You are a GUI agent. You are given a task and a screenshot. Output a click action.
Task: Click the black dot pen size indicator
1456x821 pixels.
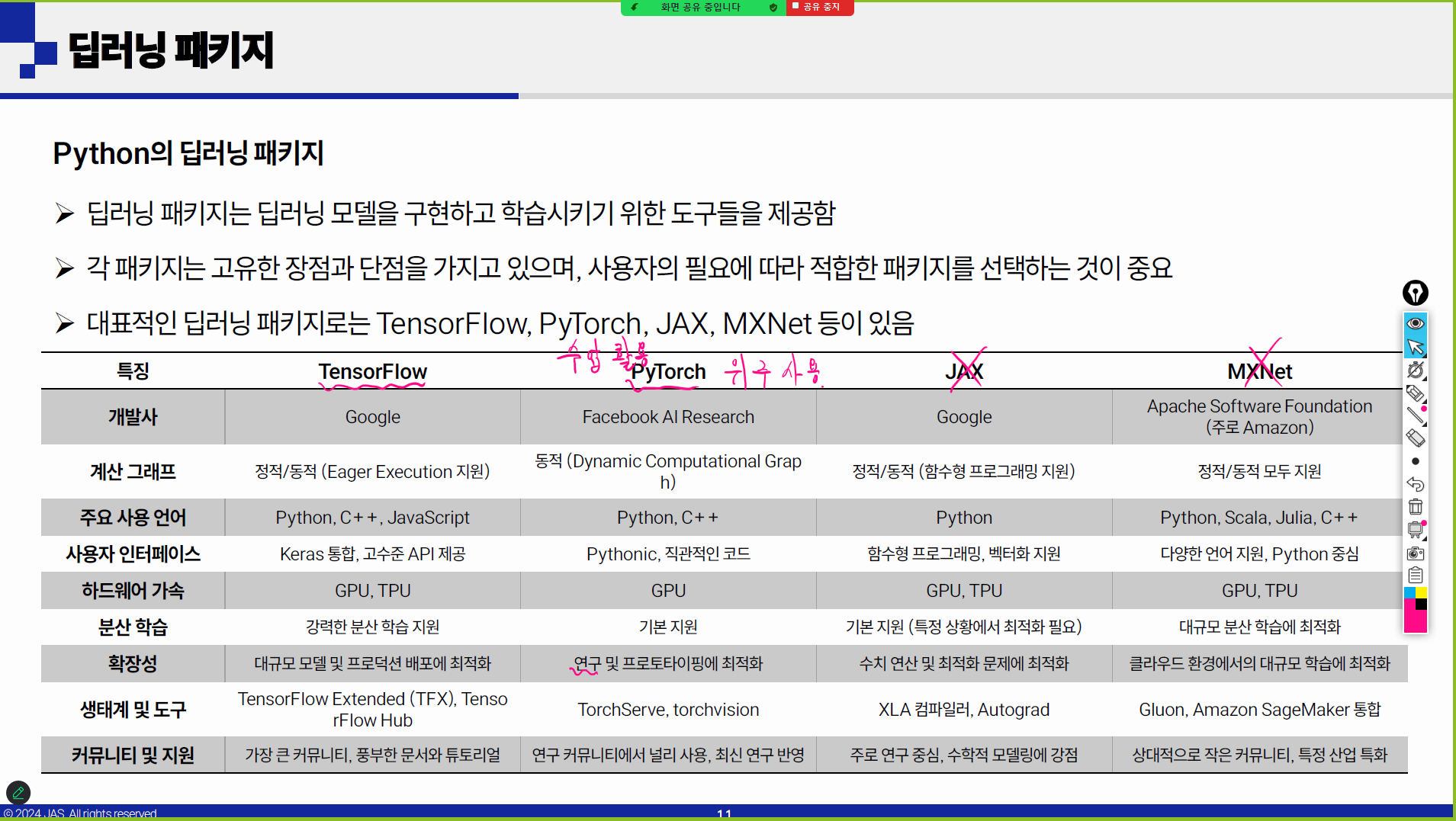click(1415, 461)
